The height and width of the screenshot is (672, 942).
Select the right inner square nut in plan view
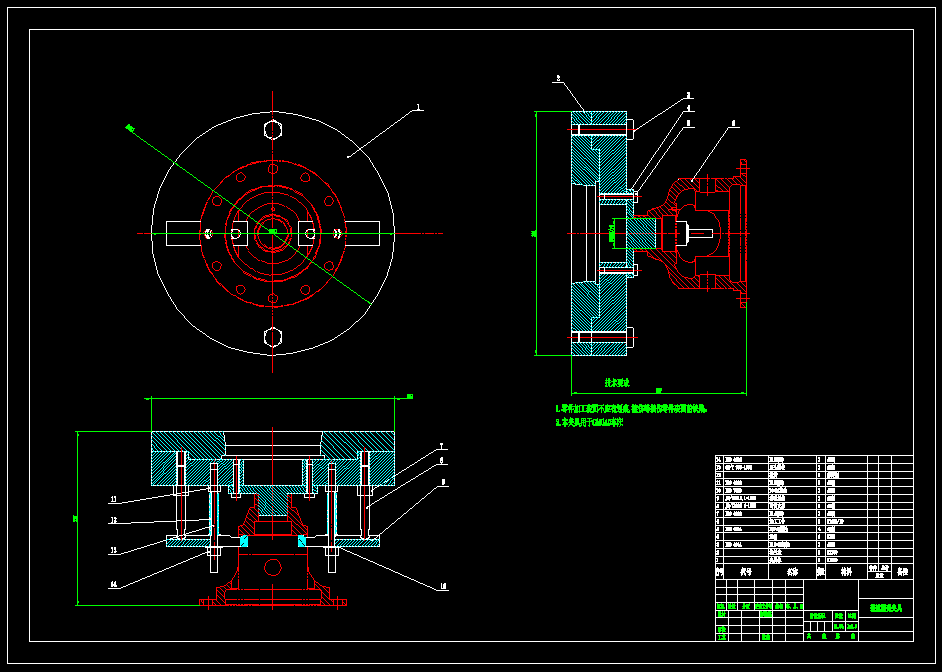point(306,234)
